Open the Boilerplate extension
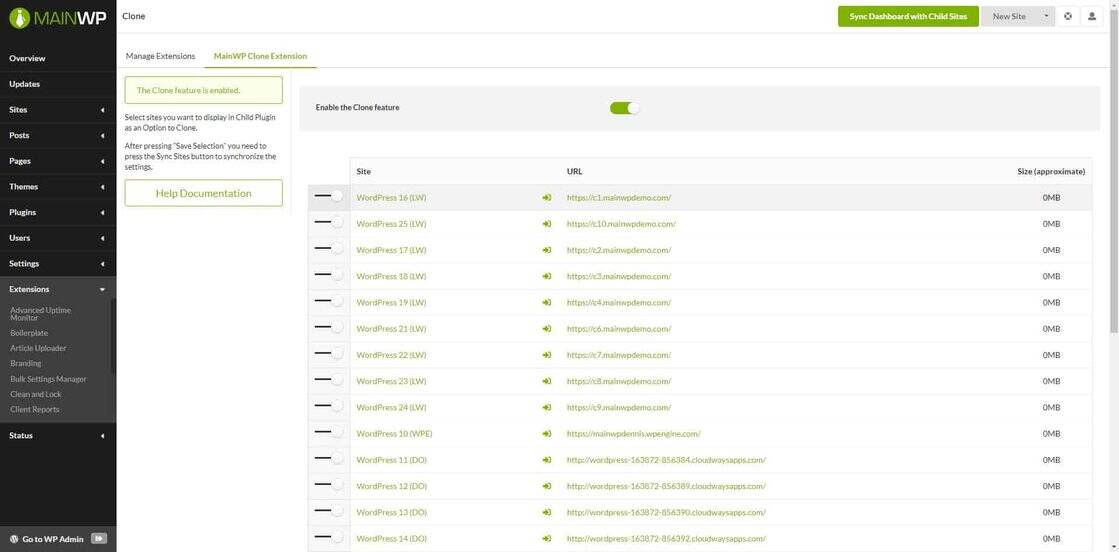 click(x=29, y=333)
